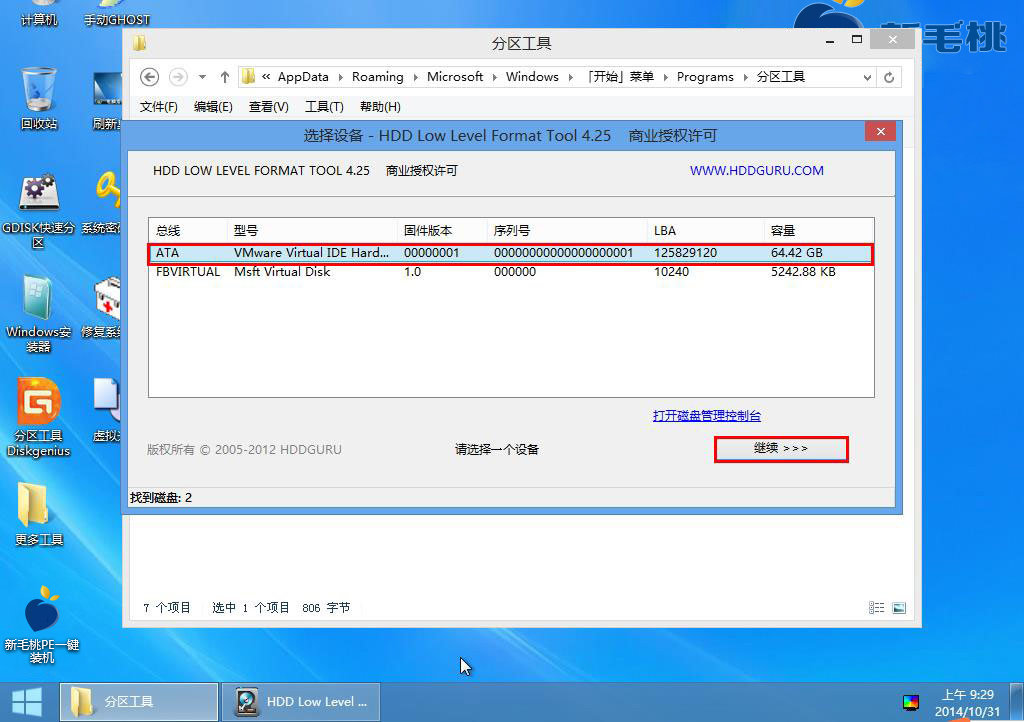Click the taskbar clock showing 9:29
Screen dimensions: 1024x722
(967, 703)
